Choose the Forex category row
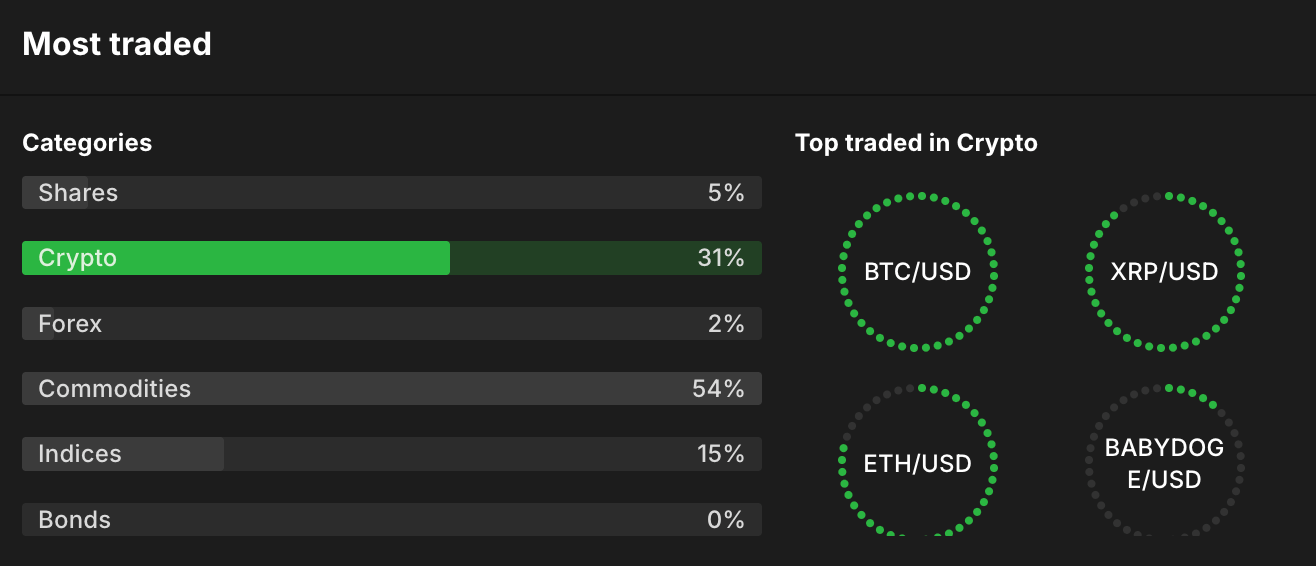Screen dimensions: 1316x566 pyautogui.click(x=391, y=324)
